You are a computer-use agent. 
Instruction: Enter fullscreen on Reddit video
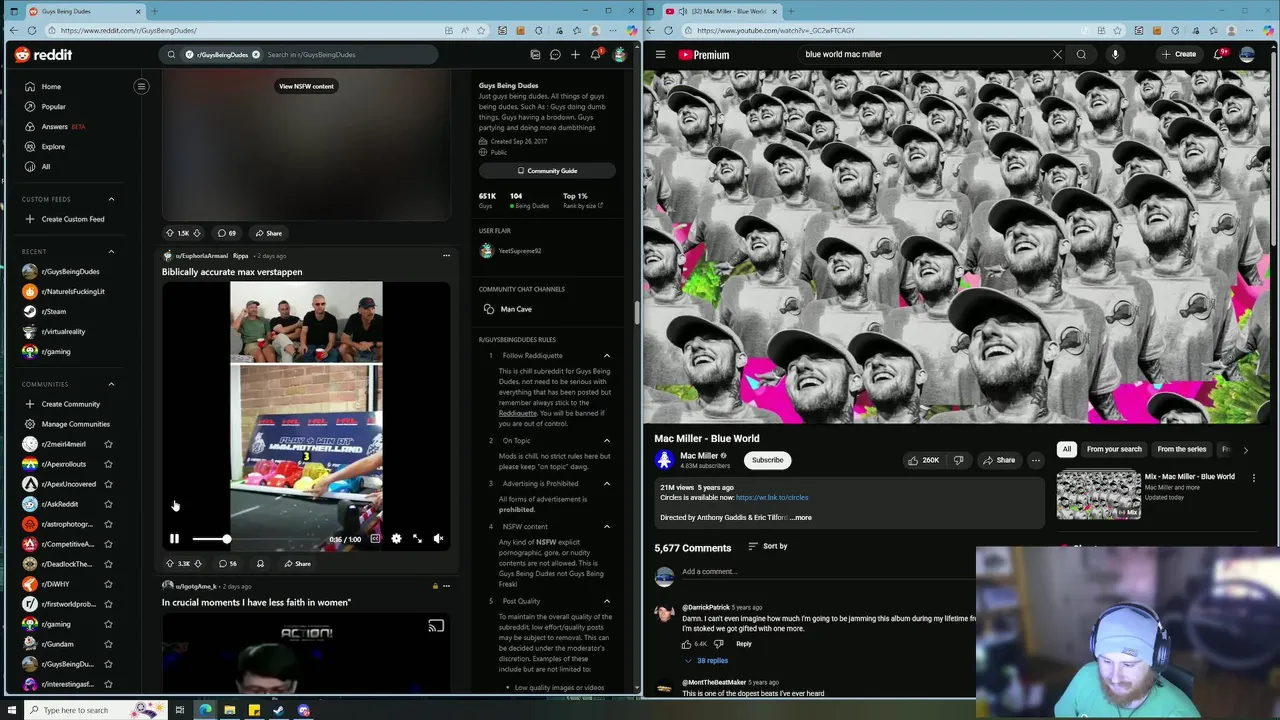coord(417,539)
